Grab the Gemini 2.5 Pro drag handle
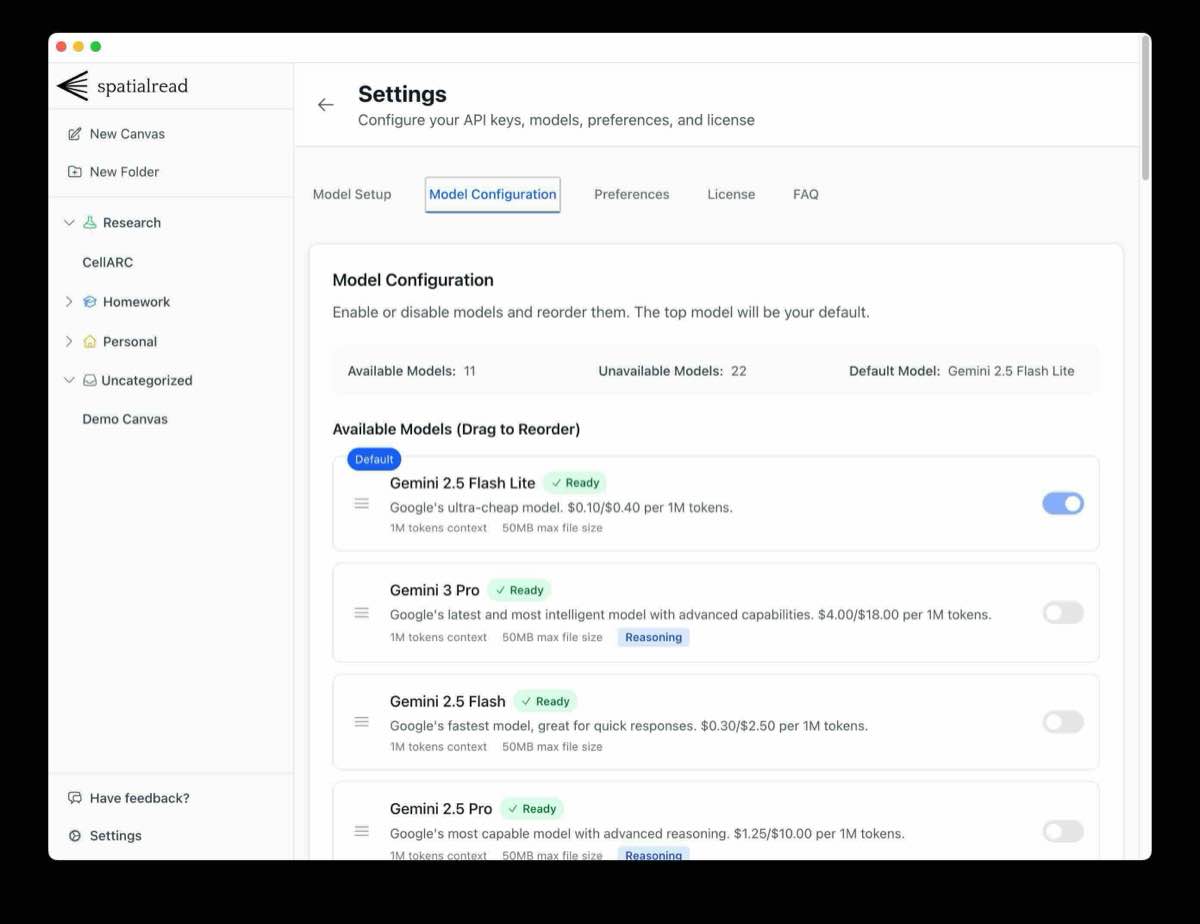The width and height of the screenshot is (1200, 924). tap(362, 831)
